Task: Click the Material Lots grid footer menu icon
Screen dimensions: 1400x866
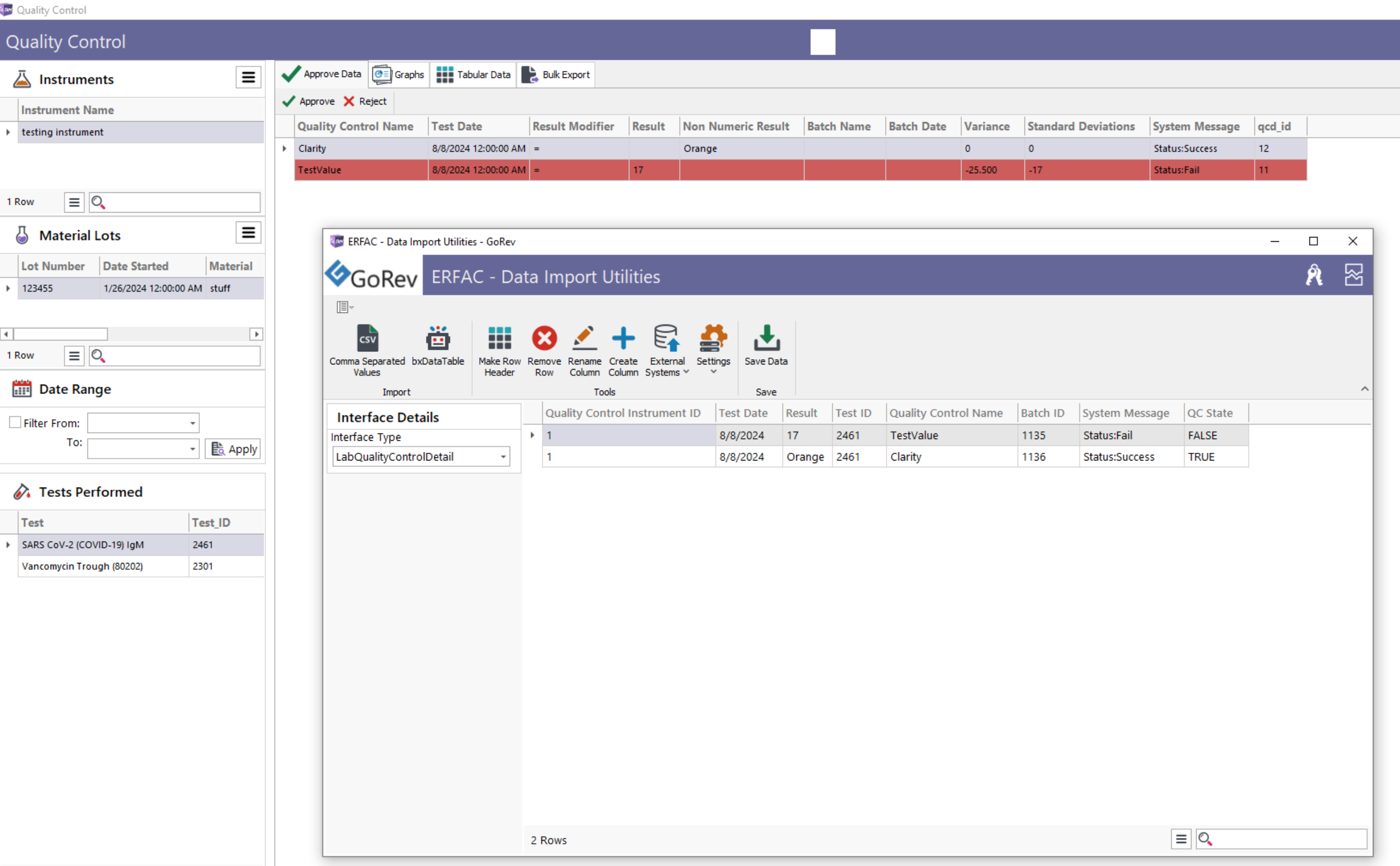Action: [x=74, y=356]
